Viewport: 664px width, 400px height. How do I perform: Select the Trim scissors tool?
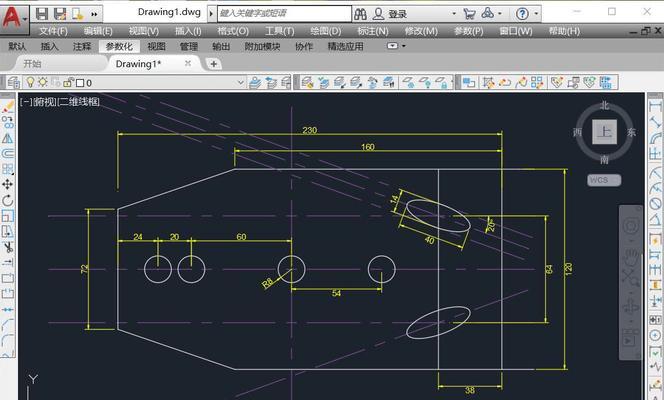point(8,247)
